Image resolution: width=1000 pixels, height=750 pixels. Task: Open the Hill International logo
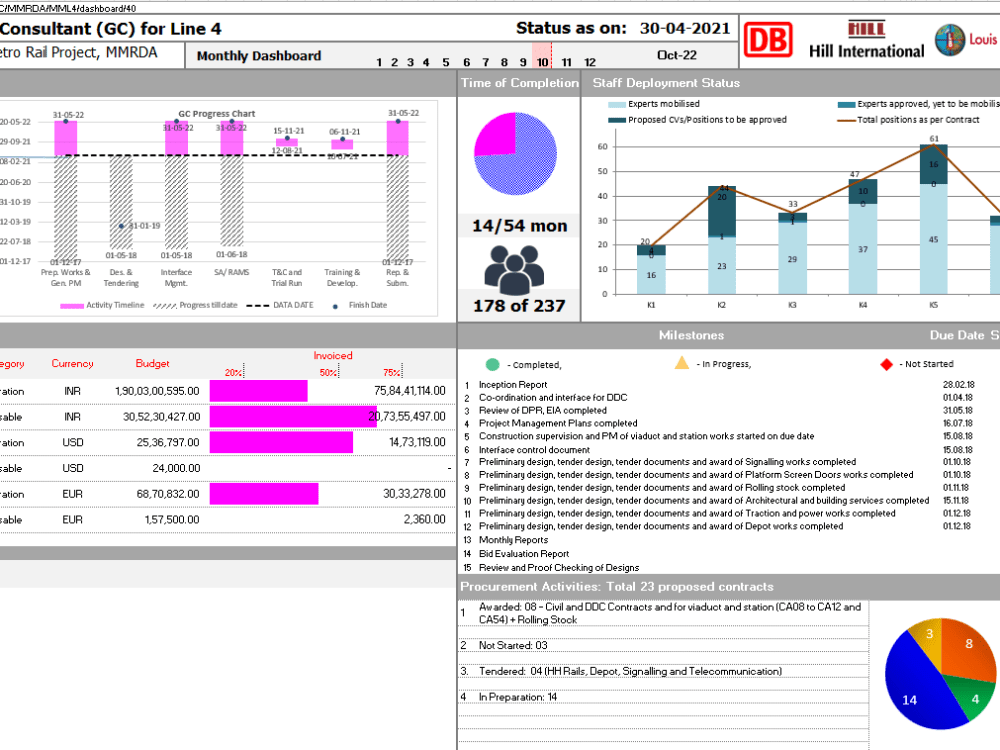869,40
